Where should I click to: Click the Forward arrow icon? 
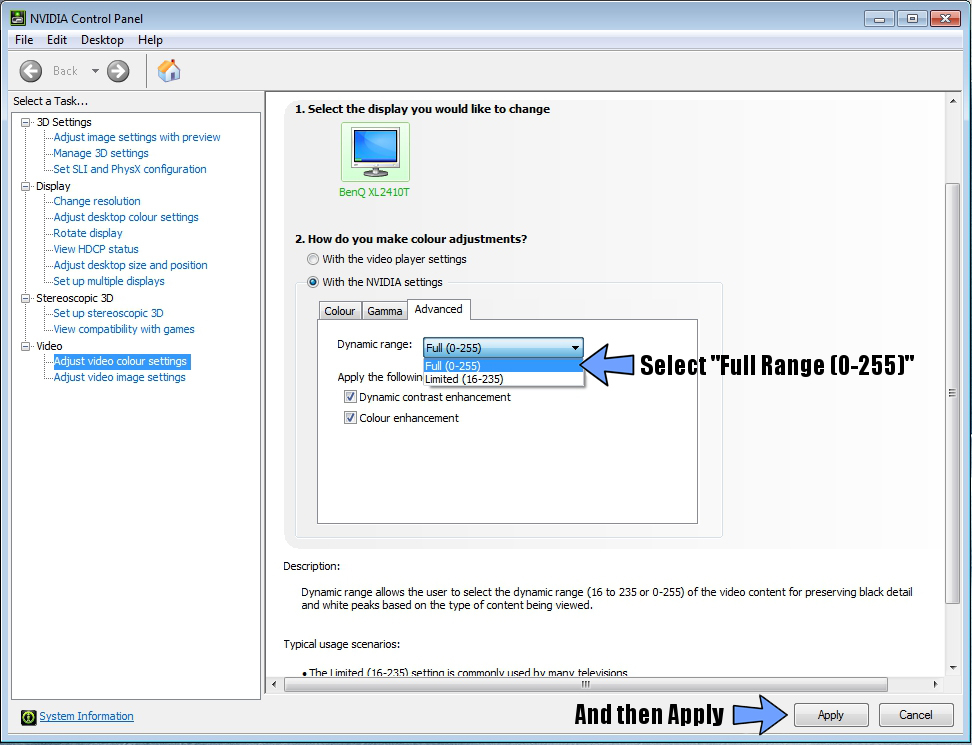tap(118, 71)
